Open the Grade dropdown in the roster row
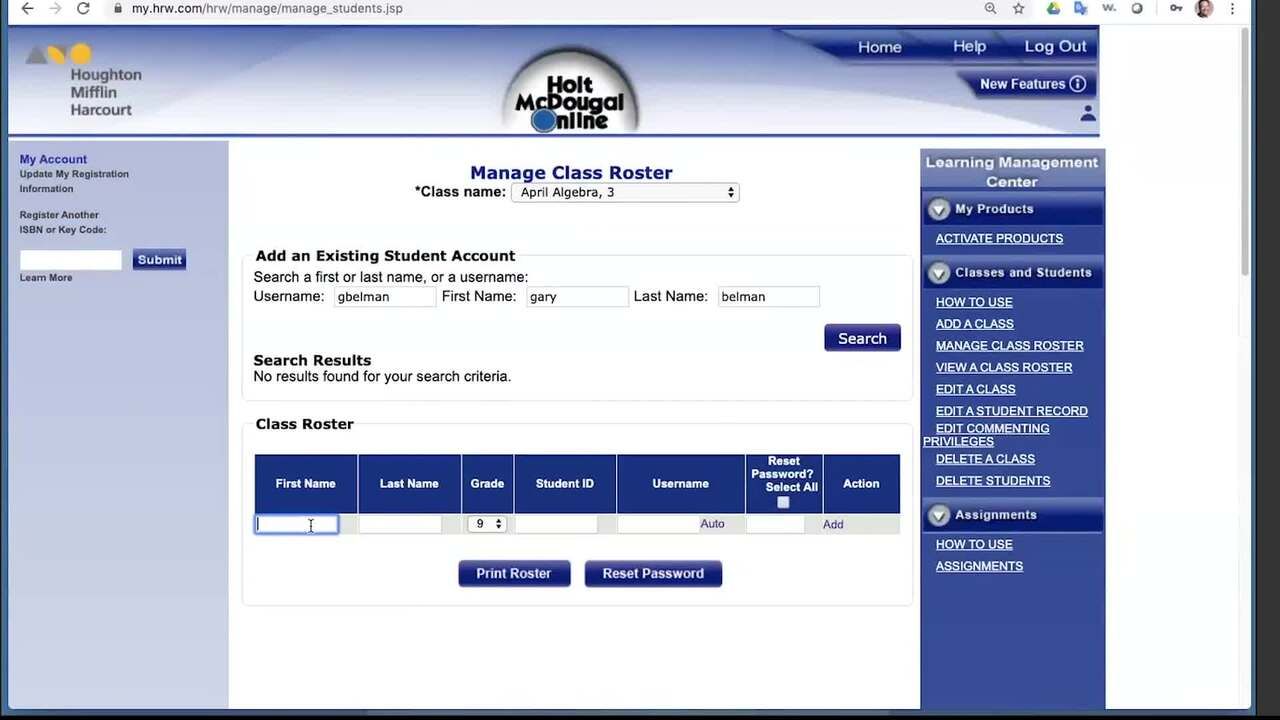This screenshot has height=720, width=1280. point(487,523)
